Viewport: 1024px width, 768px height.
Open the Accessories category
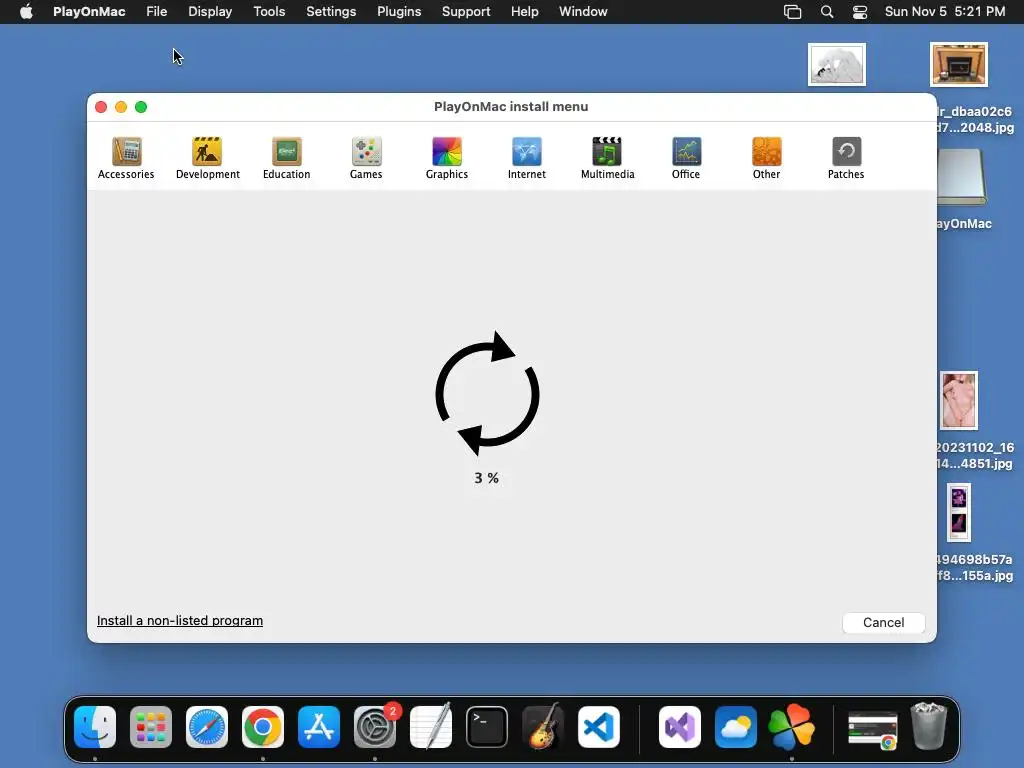click(126, 158)
